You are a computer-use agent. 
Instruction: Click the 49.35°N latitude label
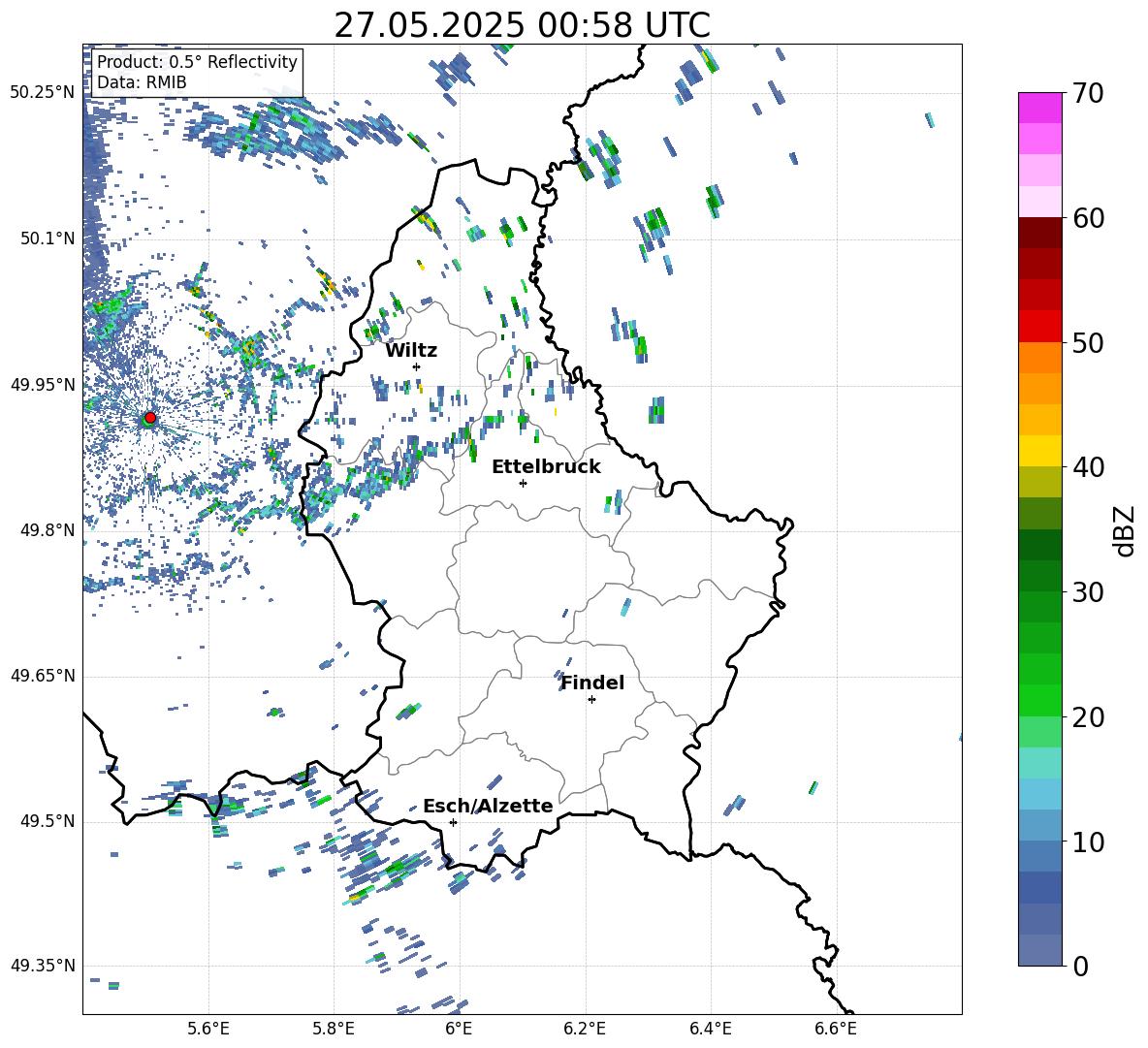pyautogui.click(x=43, y=966)
